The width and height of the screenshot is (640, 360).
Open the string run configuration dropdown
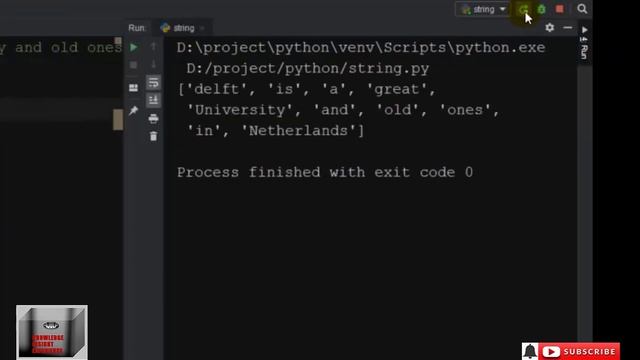(x=482, y=9)
